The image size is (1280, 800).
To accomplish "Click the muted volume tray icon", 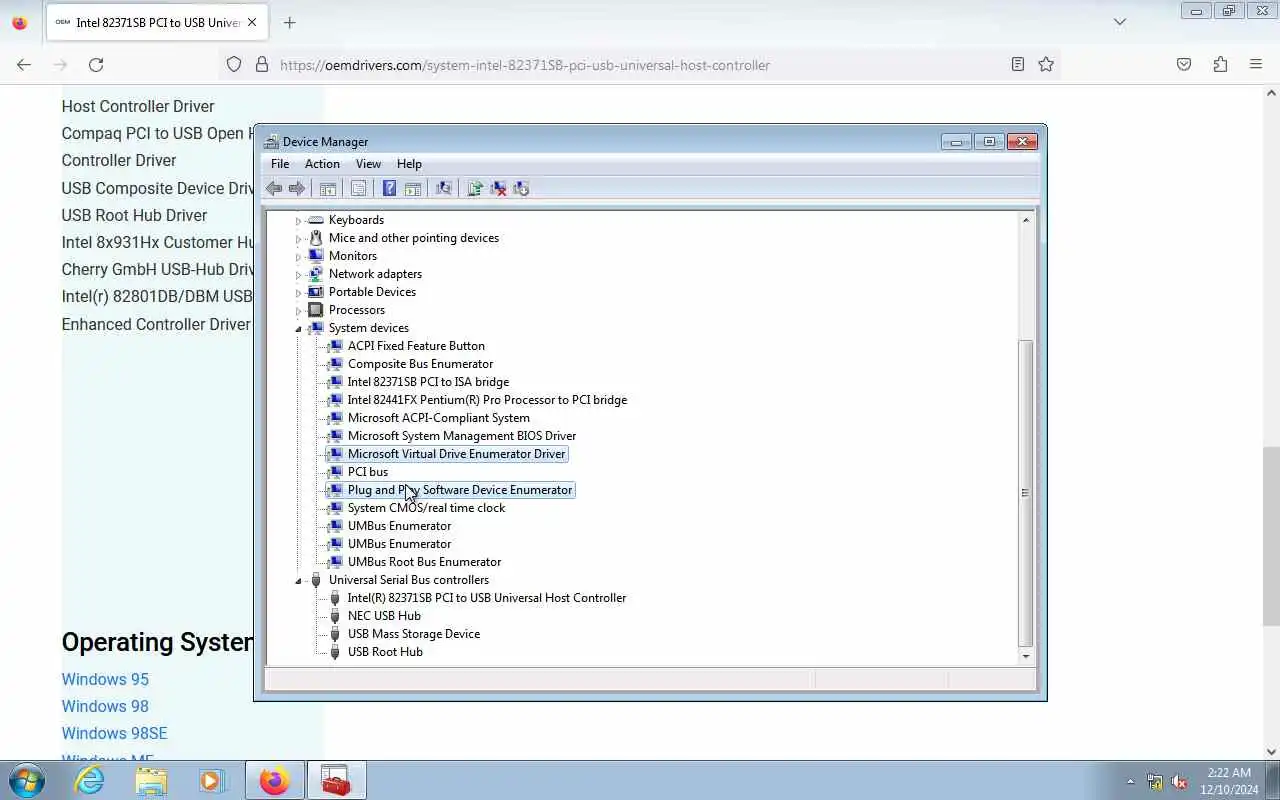I will 1179,781.
